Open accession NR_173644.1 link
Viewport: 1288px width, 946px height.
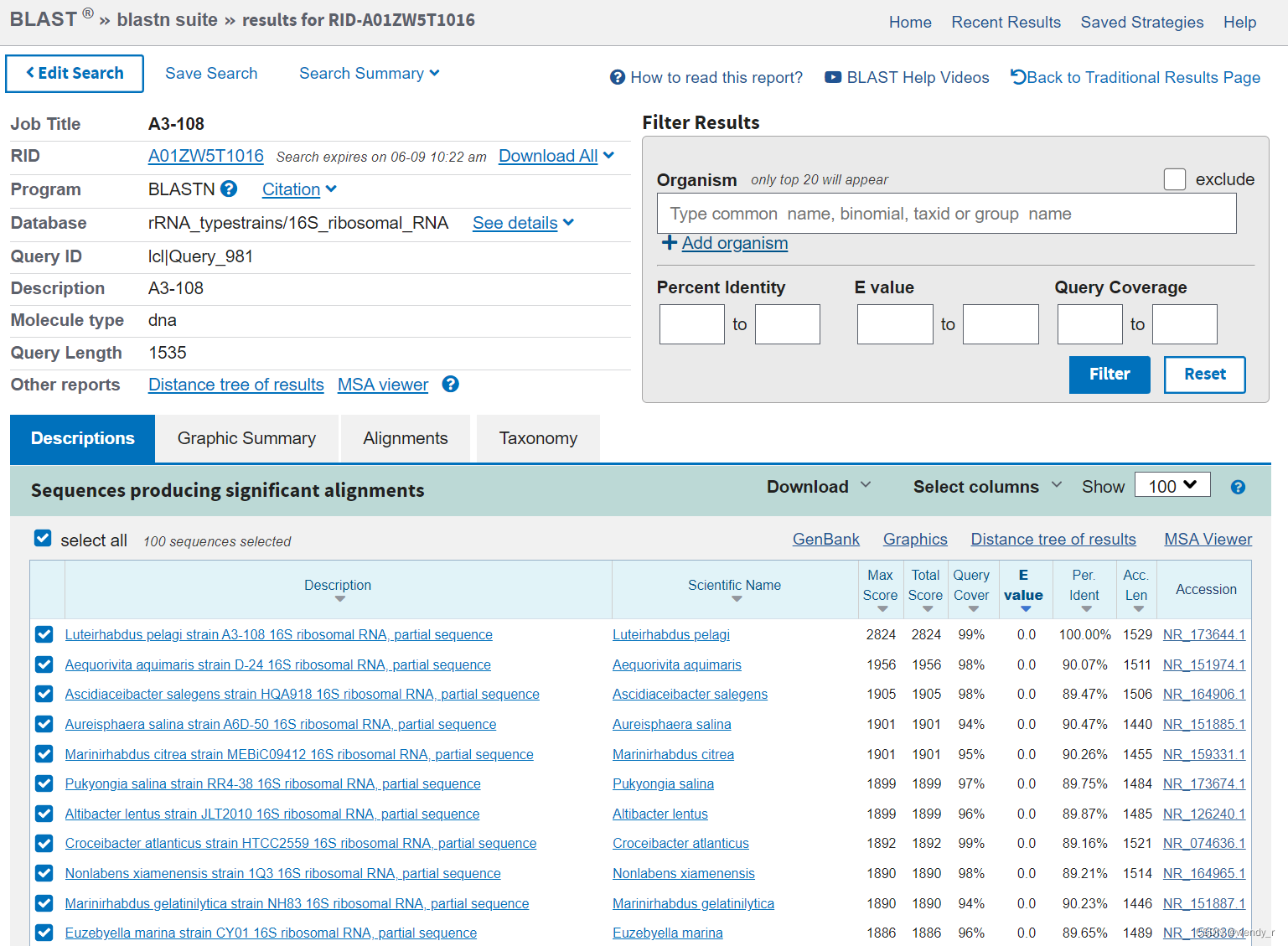pos(1204,635)
